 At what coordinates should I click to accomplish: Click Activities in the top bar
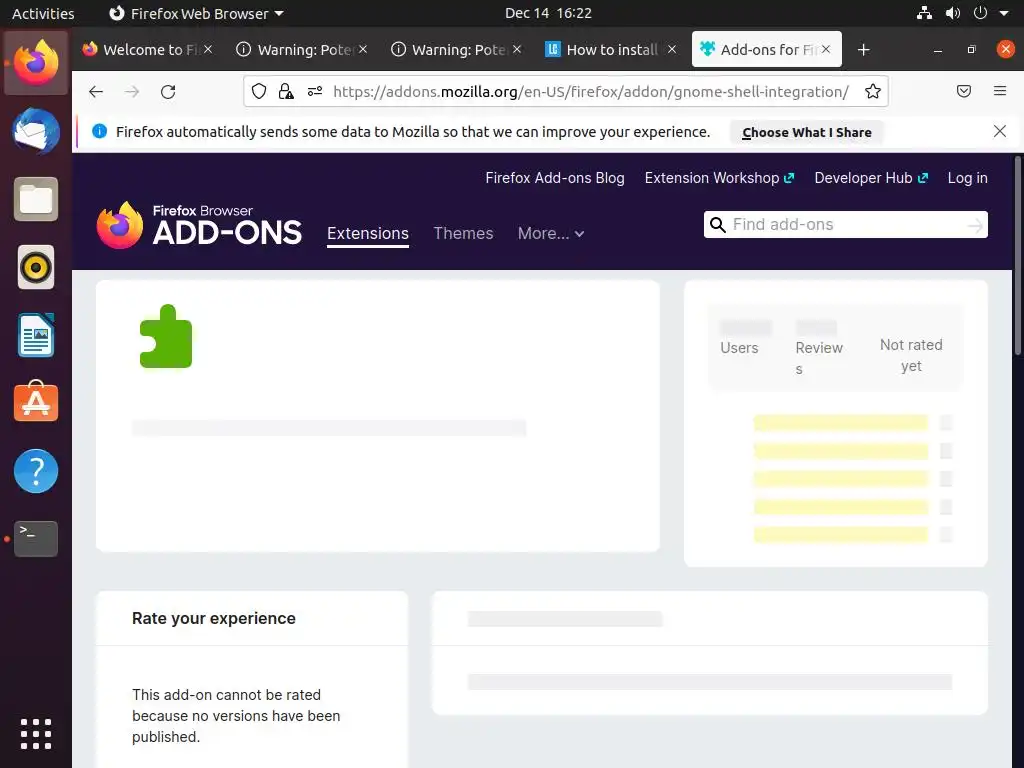point(43,13)
